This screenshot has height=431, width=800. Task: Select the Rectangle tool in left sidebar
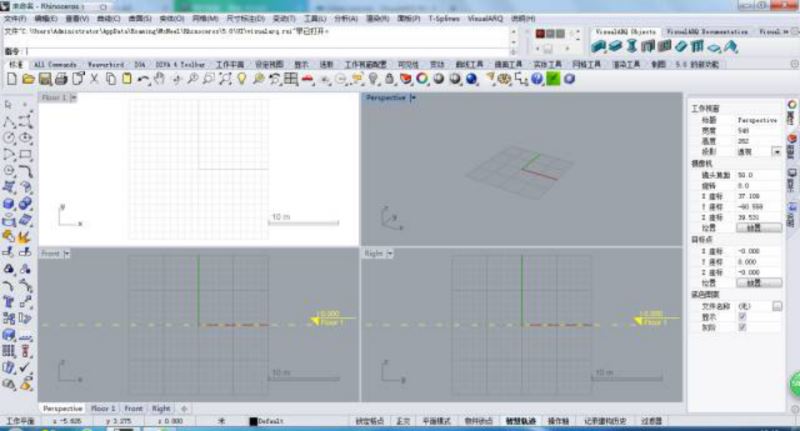pyautogui.click(x=26, y=154)
